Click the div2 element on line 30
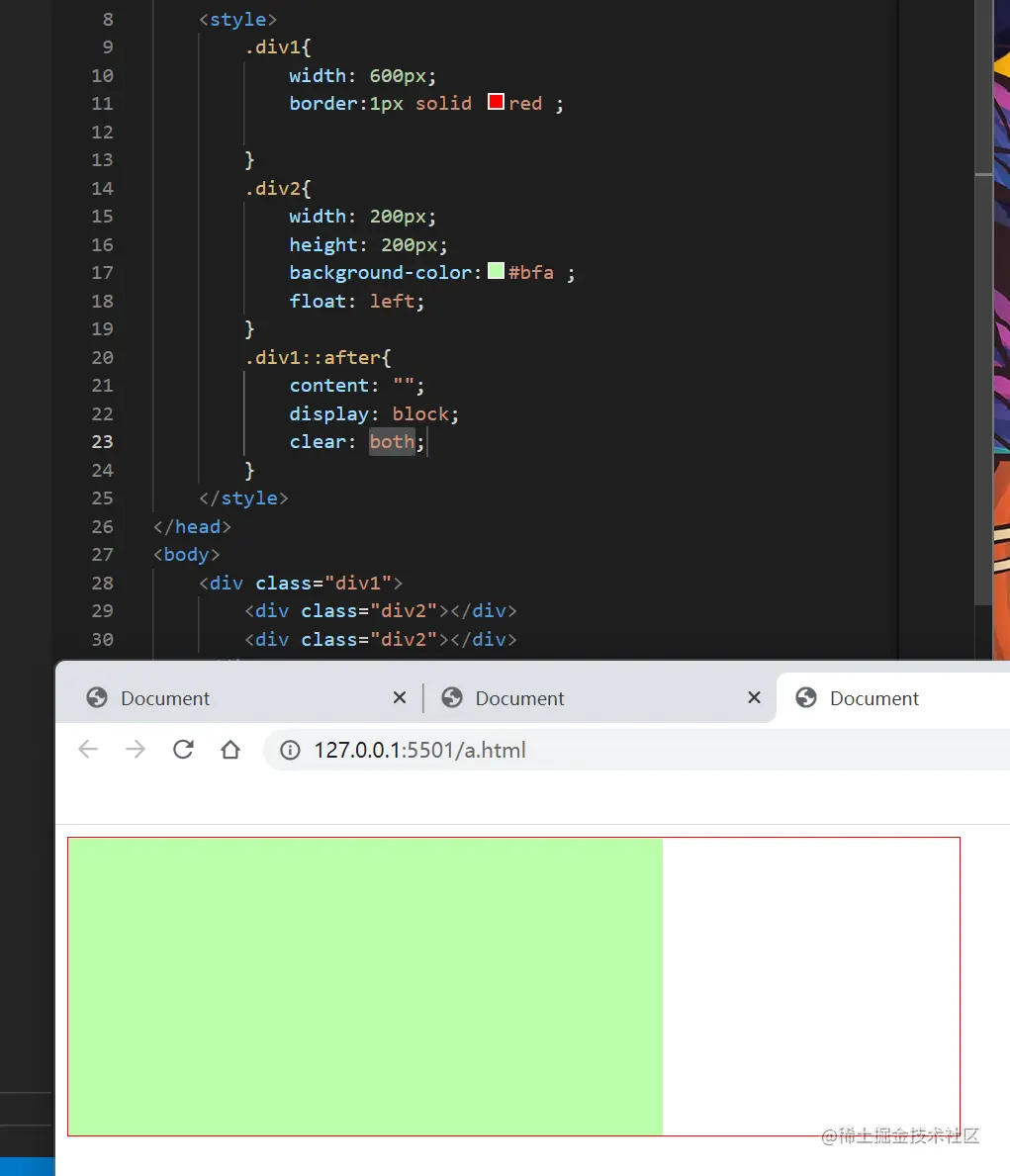Image resolution: width=1010 pixels, height=1176 pixels. tap(381, 640)
